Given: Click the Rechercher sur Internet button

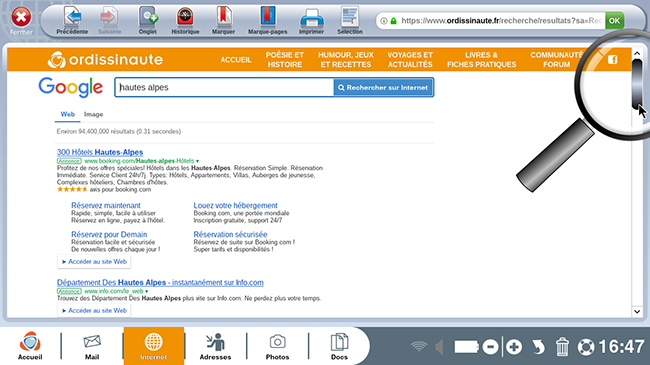Looking at the screenshot, I should [x=383, y=88].
